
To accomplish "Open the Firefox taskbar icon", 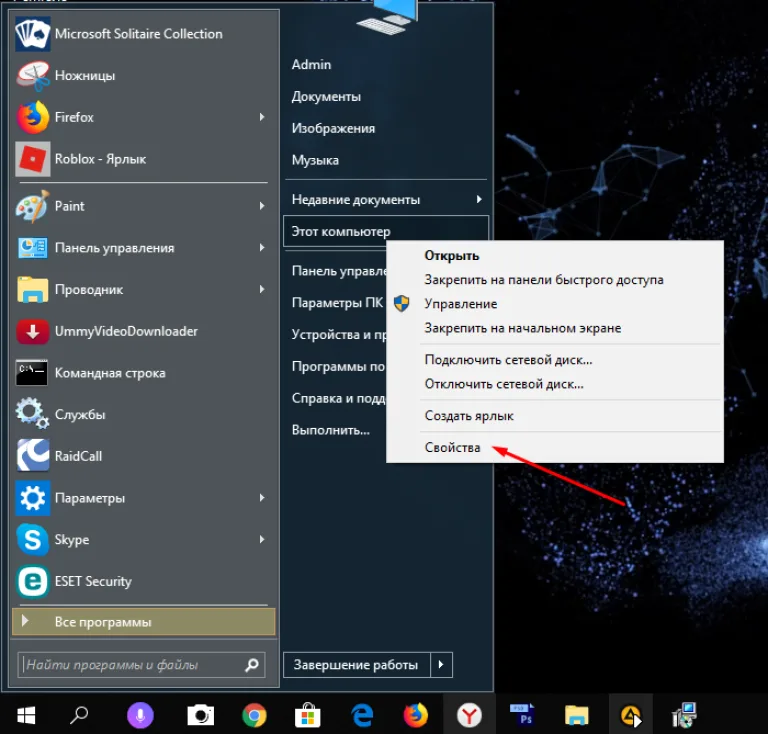I will point(416,715).
